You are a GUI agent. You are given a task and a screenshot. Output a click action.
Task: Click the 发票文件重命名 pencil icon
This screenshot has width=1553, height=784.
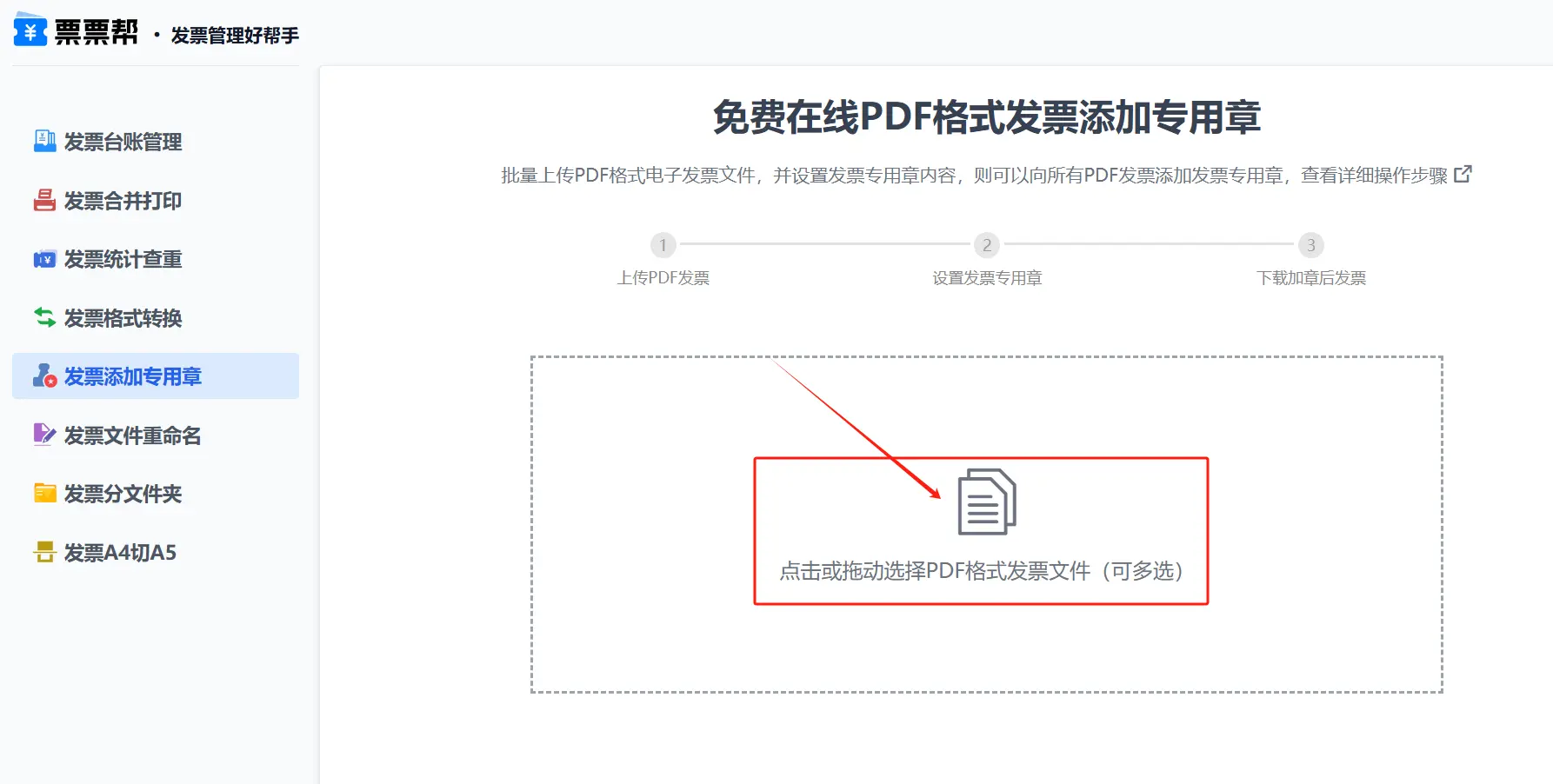(x=44, y=435)
